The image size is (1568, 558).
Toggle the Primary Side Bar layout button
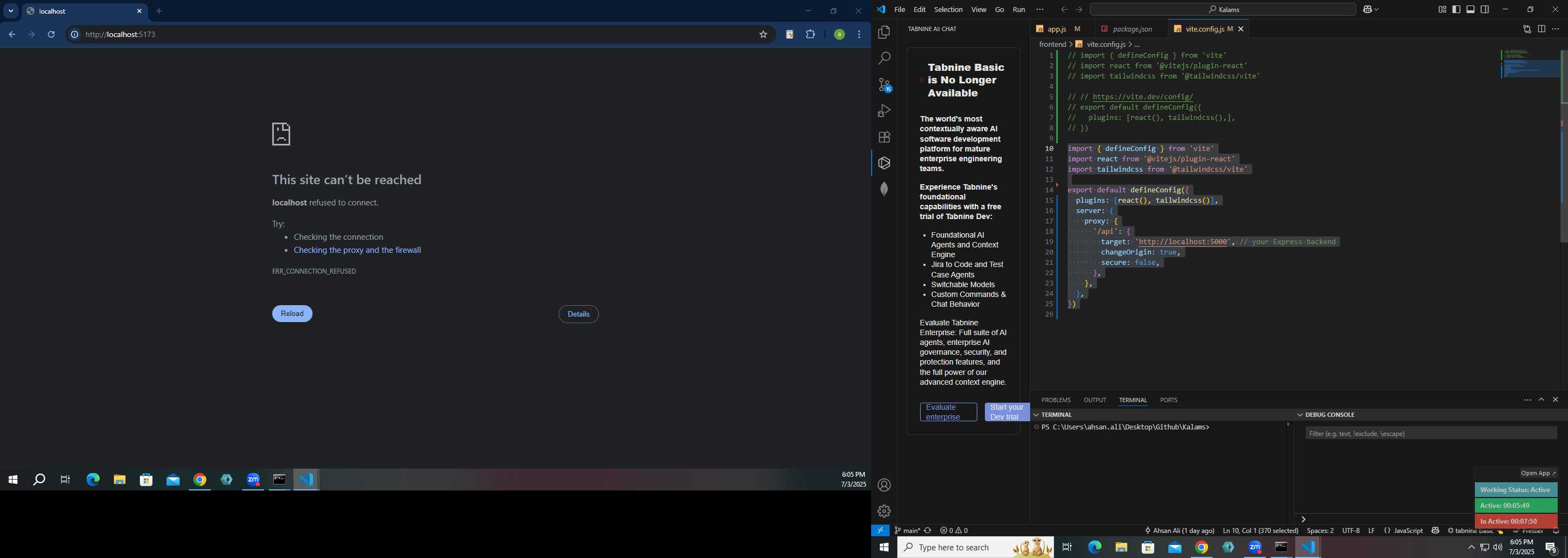tap(1456, 10)
